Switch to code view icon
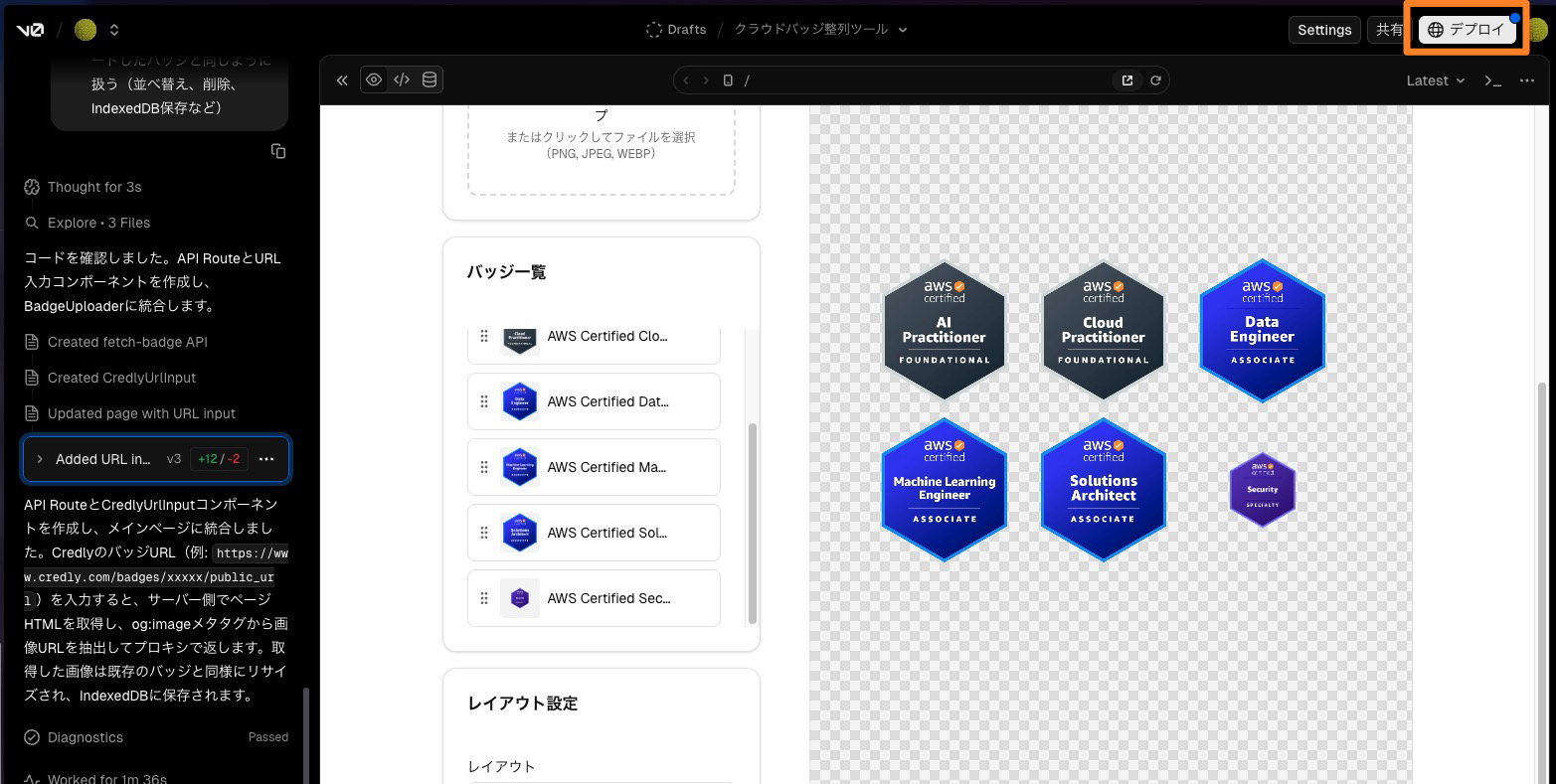The image size is (1556, 784). tap(402, 80)
